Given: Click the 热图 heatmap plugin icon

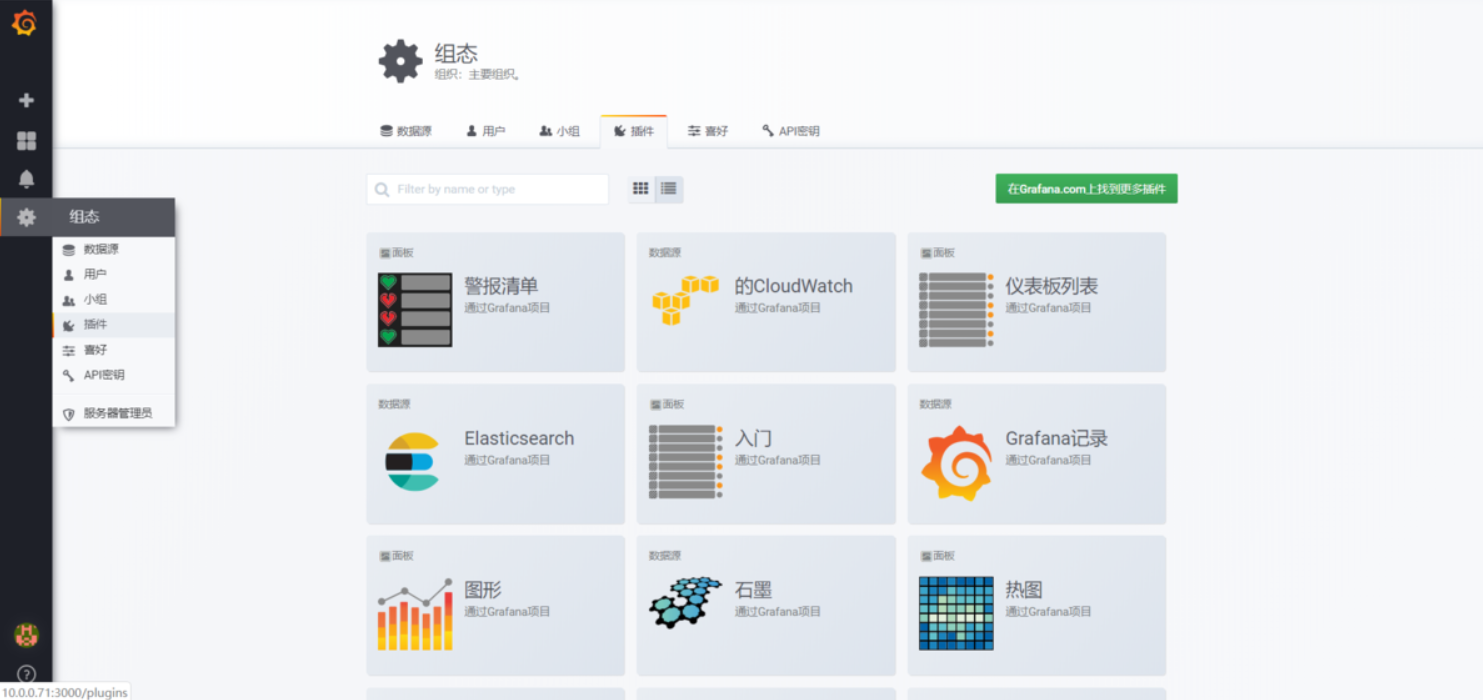Looking at the screenshot, I should [x=956, y=613].
